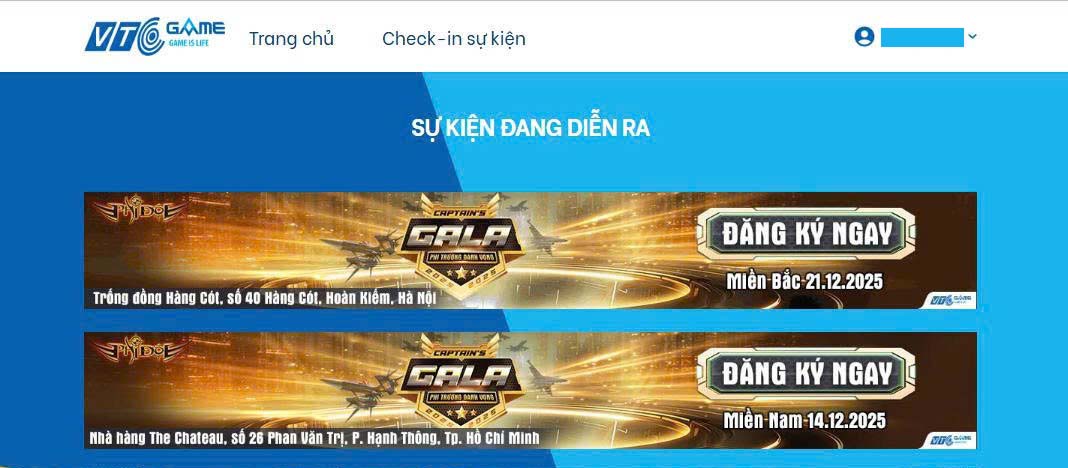Select the Miền Nam 14.12.2025 date text
This screenshot has width=1068, height=468.
[804, 420]
